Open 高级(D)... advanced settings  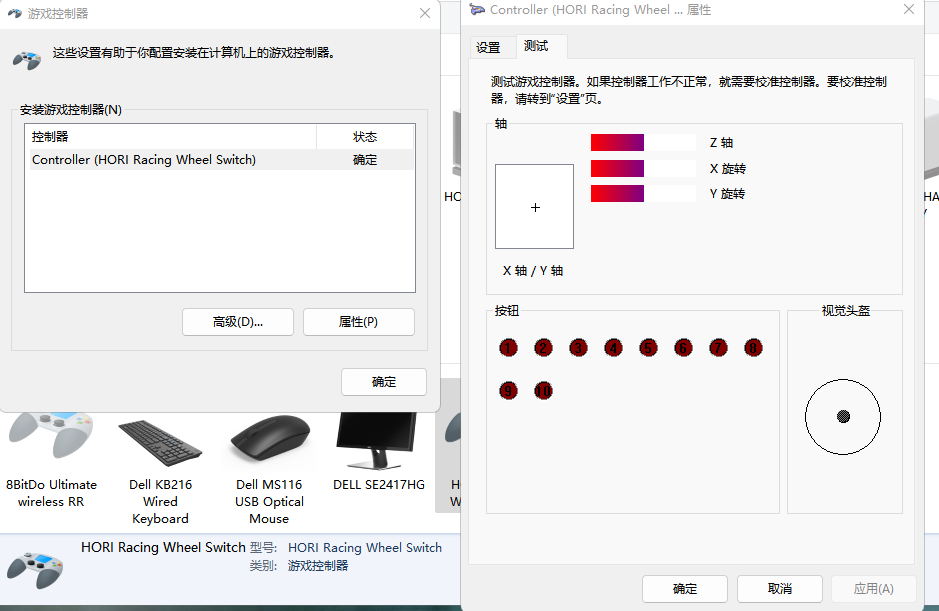pos(238,322)
